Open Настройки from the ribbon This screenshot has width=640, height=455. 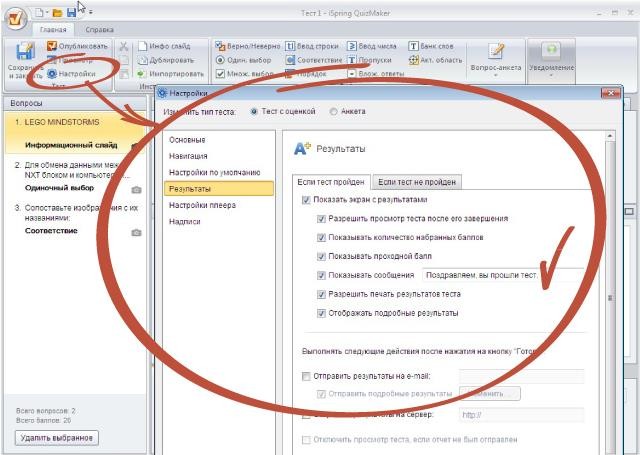pyautogui.click(x=71, y=74)
